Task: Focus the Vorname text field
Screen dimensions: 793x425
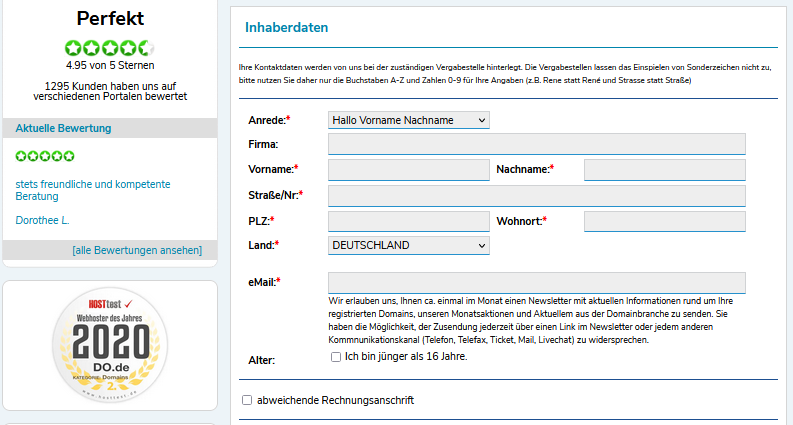Action: point(409,170)
